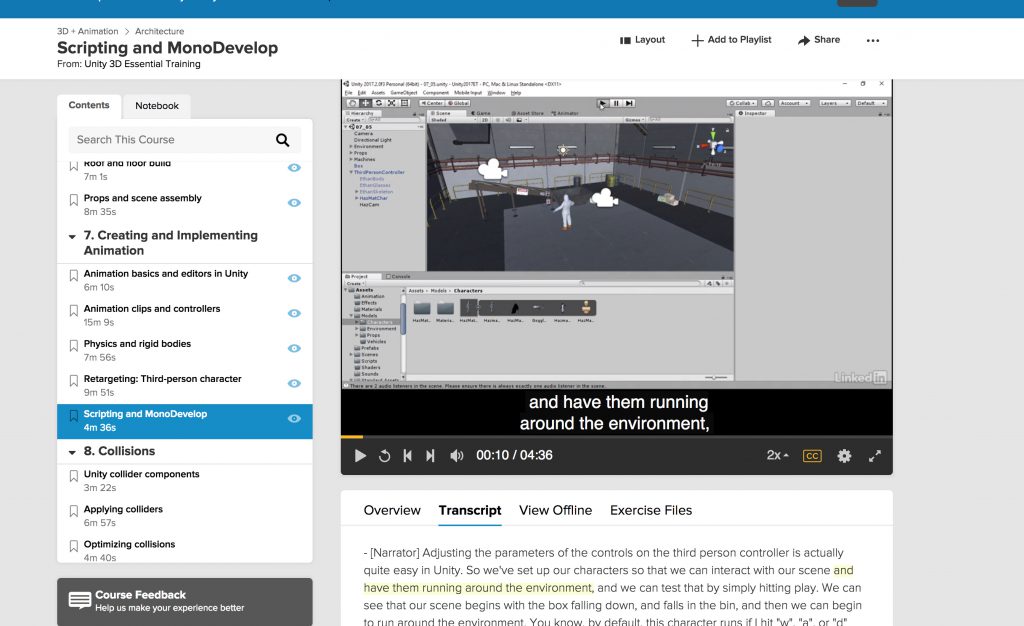Collapse section 7 Creating and Implementing Animation

pos(72,236)
